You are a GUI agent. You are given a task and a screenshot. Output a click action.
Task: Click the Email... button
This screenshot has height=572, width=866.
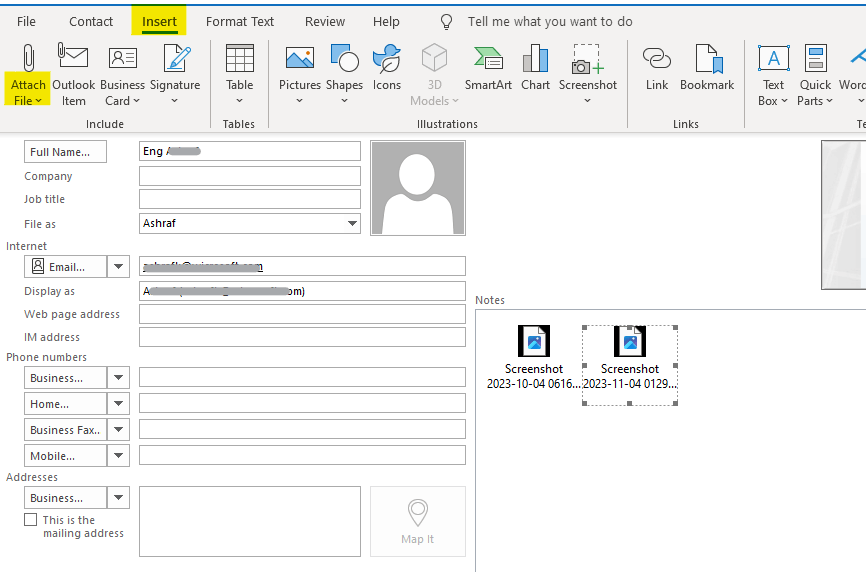tap(65, 267)
